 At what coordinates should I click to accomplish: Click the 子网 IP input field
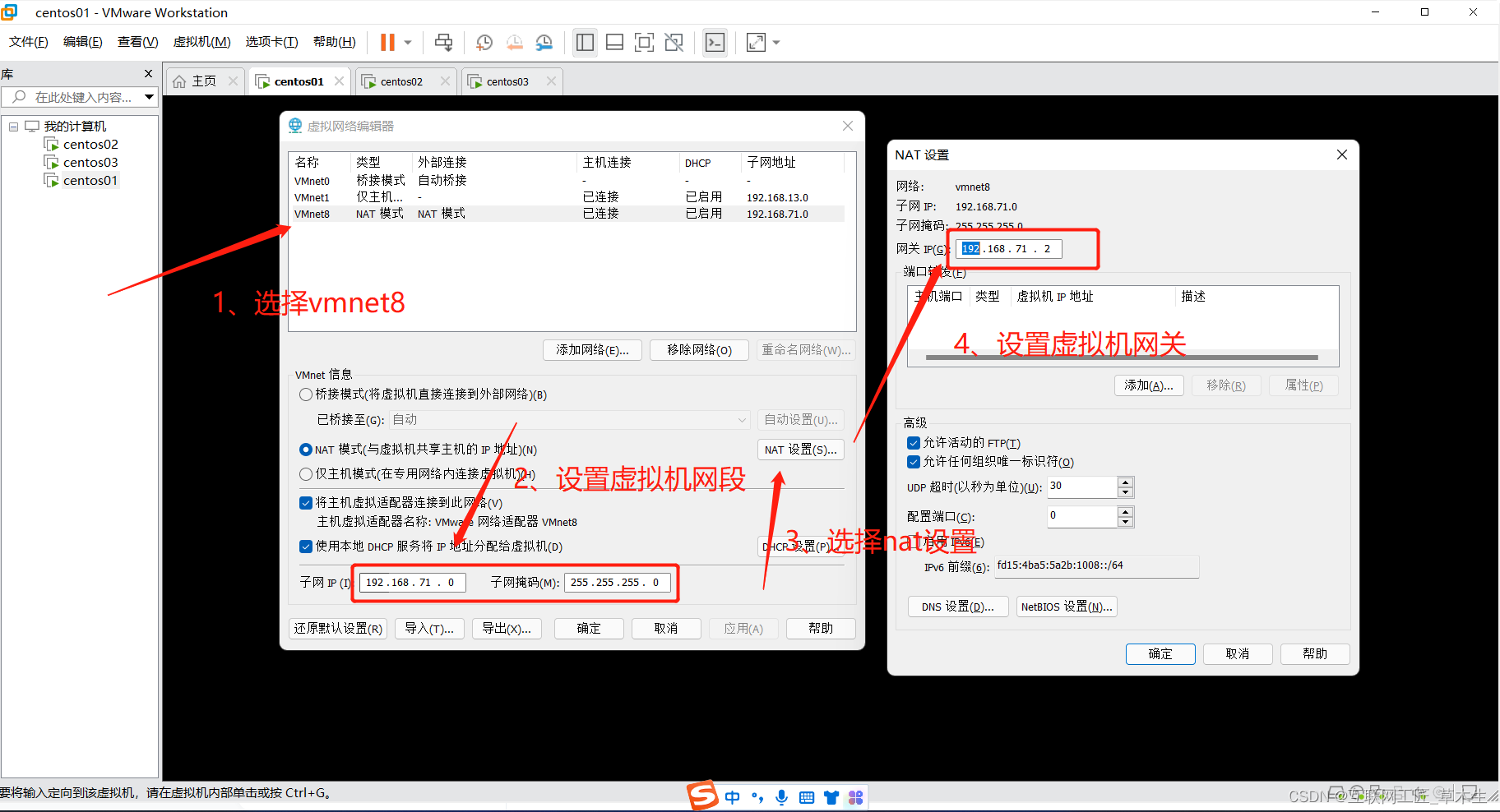(413, 583)
